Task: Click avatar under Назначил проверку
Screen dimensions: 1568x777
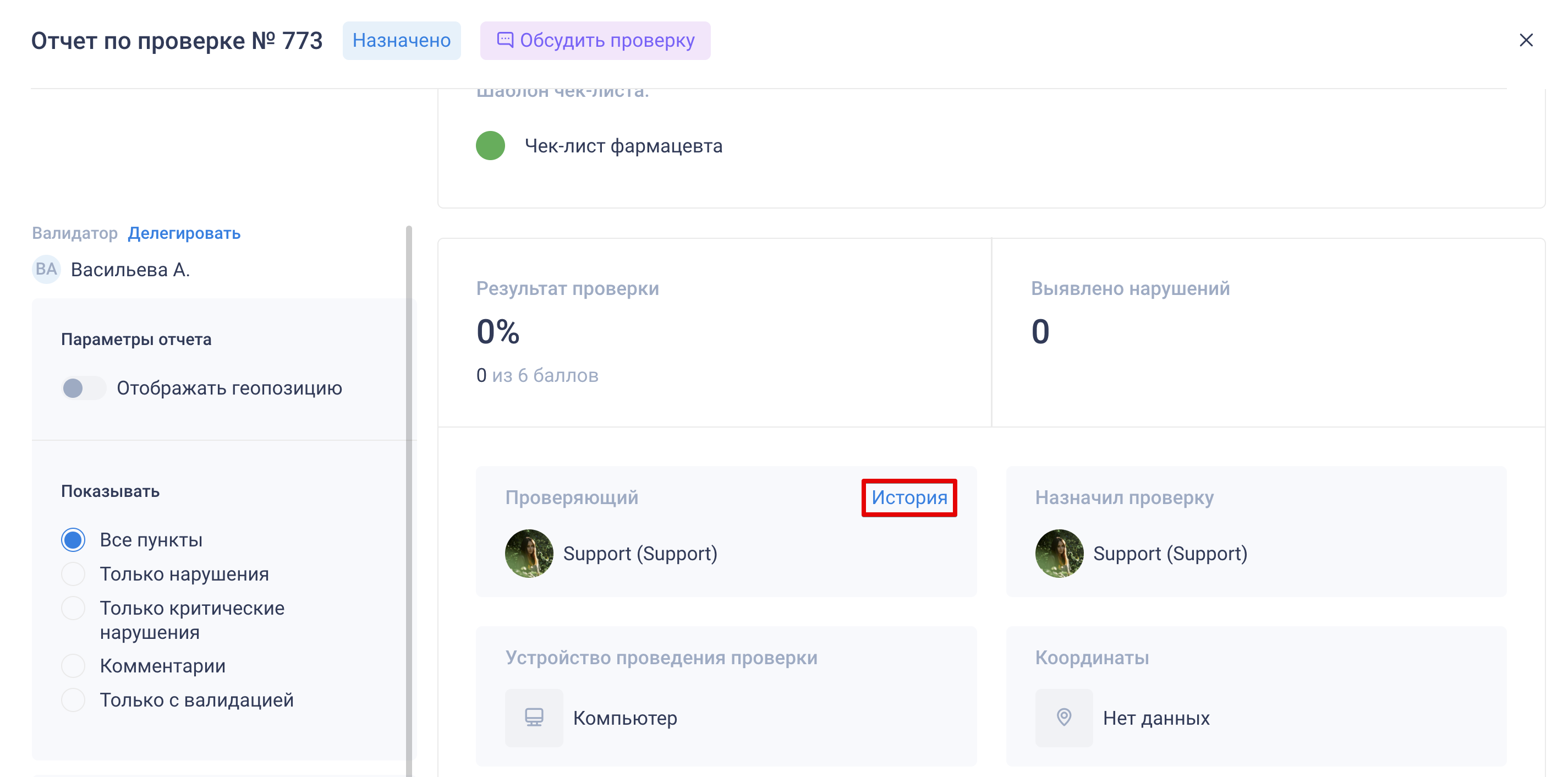Action: [x=1059, y=553]
